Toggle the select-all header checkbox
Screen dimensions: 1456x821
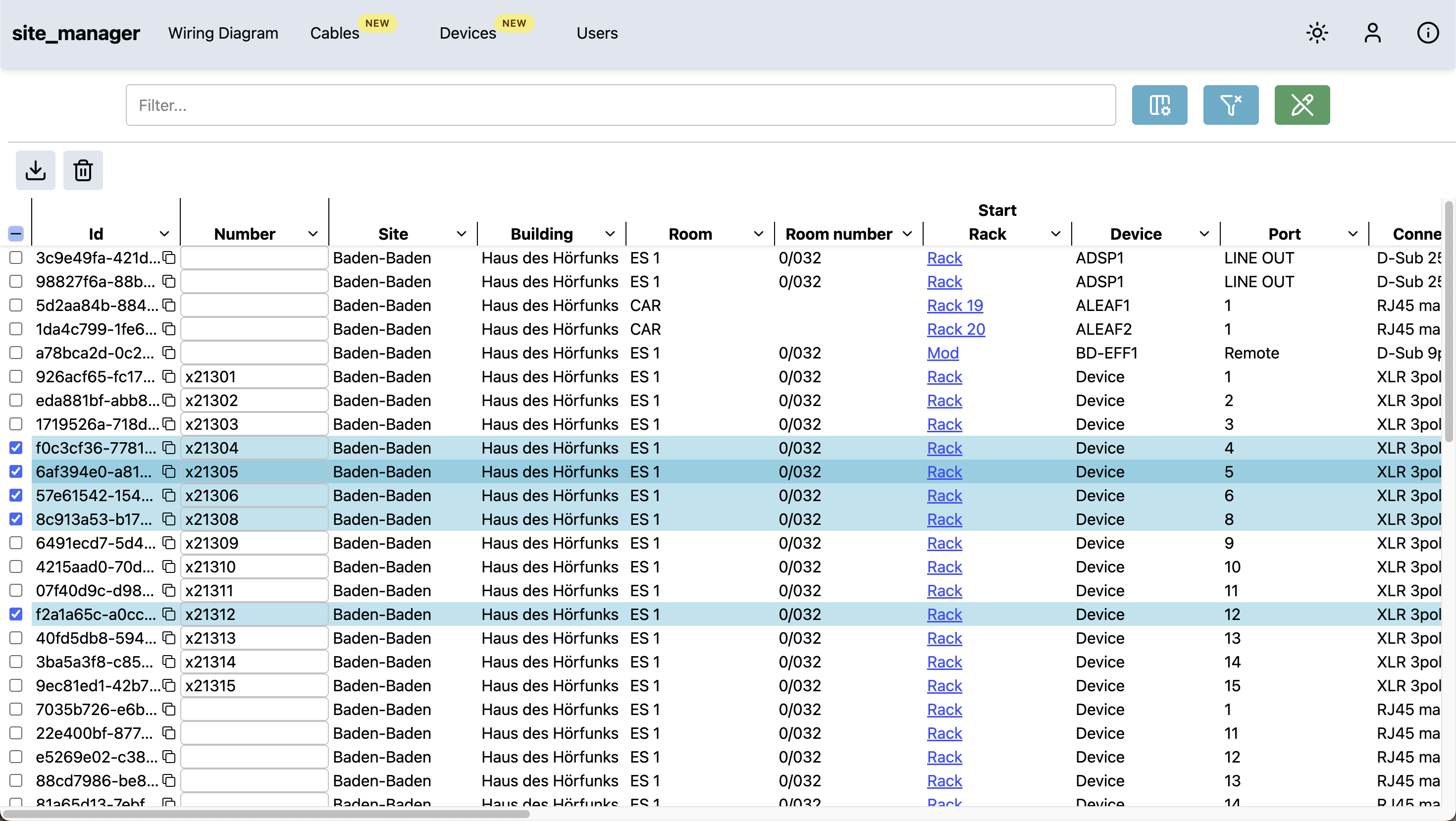(16, 233)
